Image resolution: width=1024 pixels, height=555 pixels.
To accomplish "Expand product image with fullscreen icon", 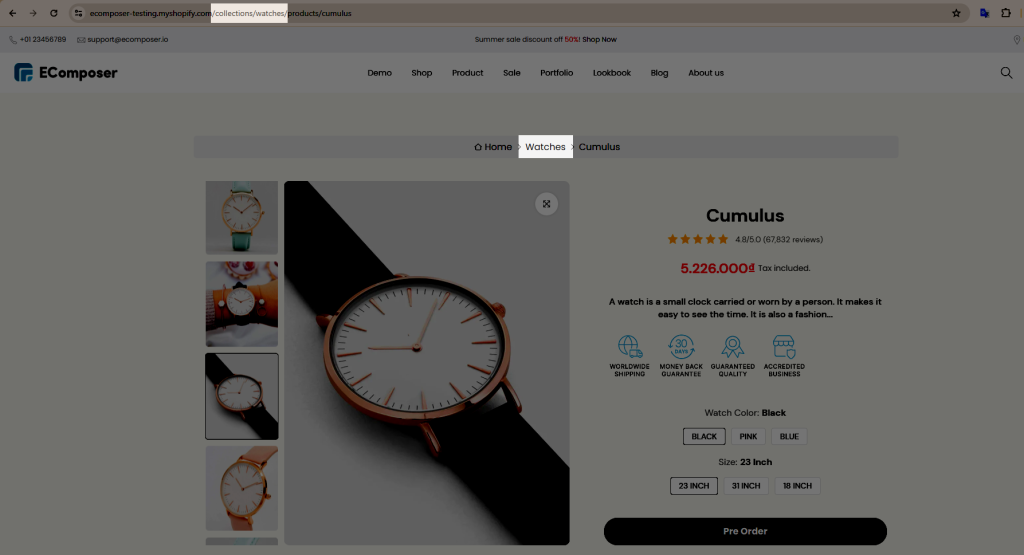I will [x=547, y=204].
